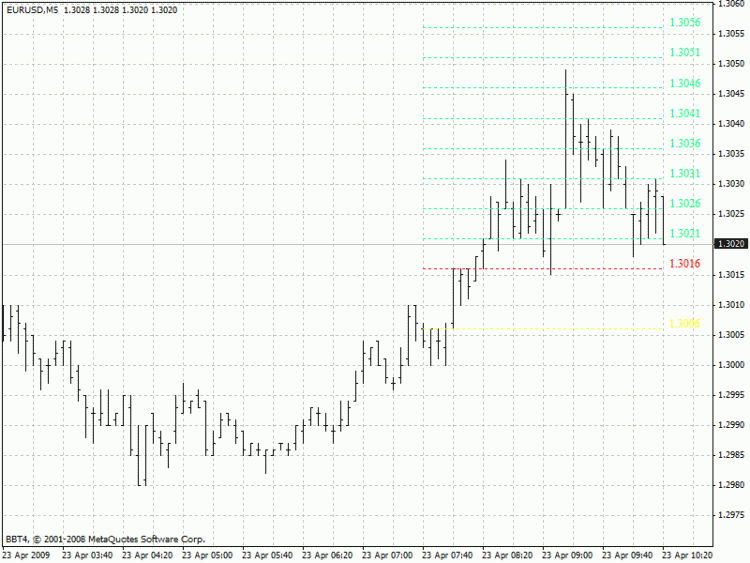The height and width of the screenshot is (563, 750).
Task: Click the green 1.3021 level label
Action: 685,233
